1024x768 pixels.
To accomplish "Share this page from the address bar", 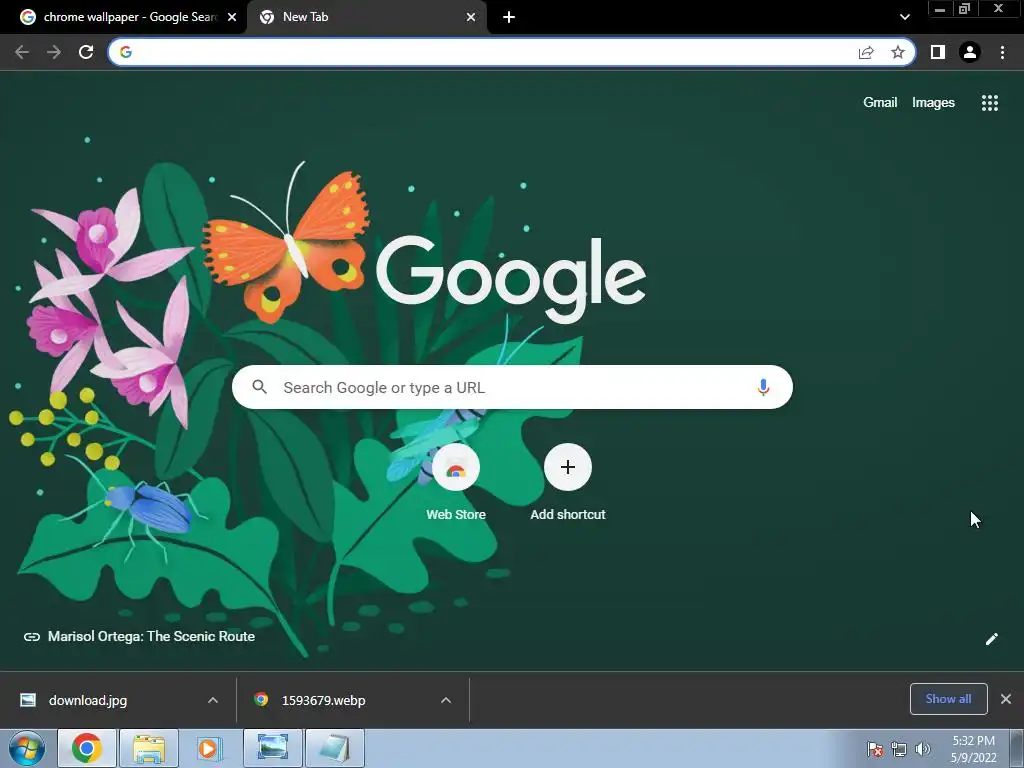I will point(866,52).
